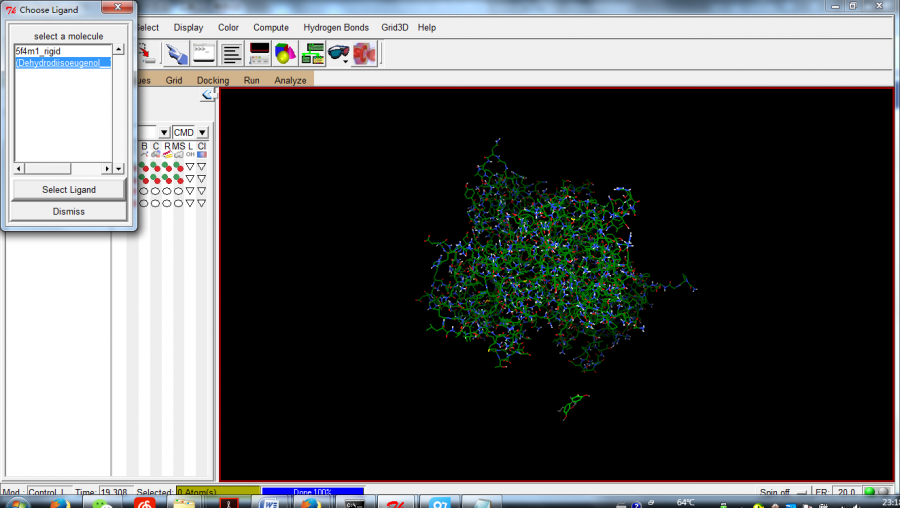Open the Hydrogen Bonds menu
The height and width of the screenshot is (508, 900).
click(336, 28)
